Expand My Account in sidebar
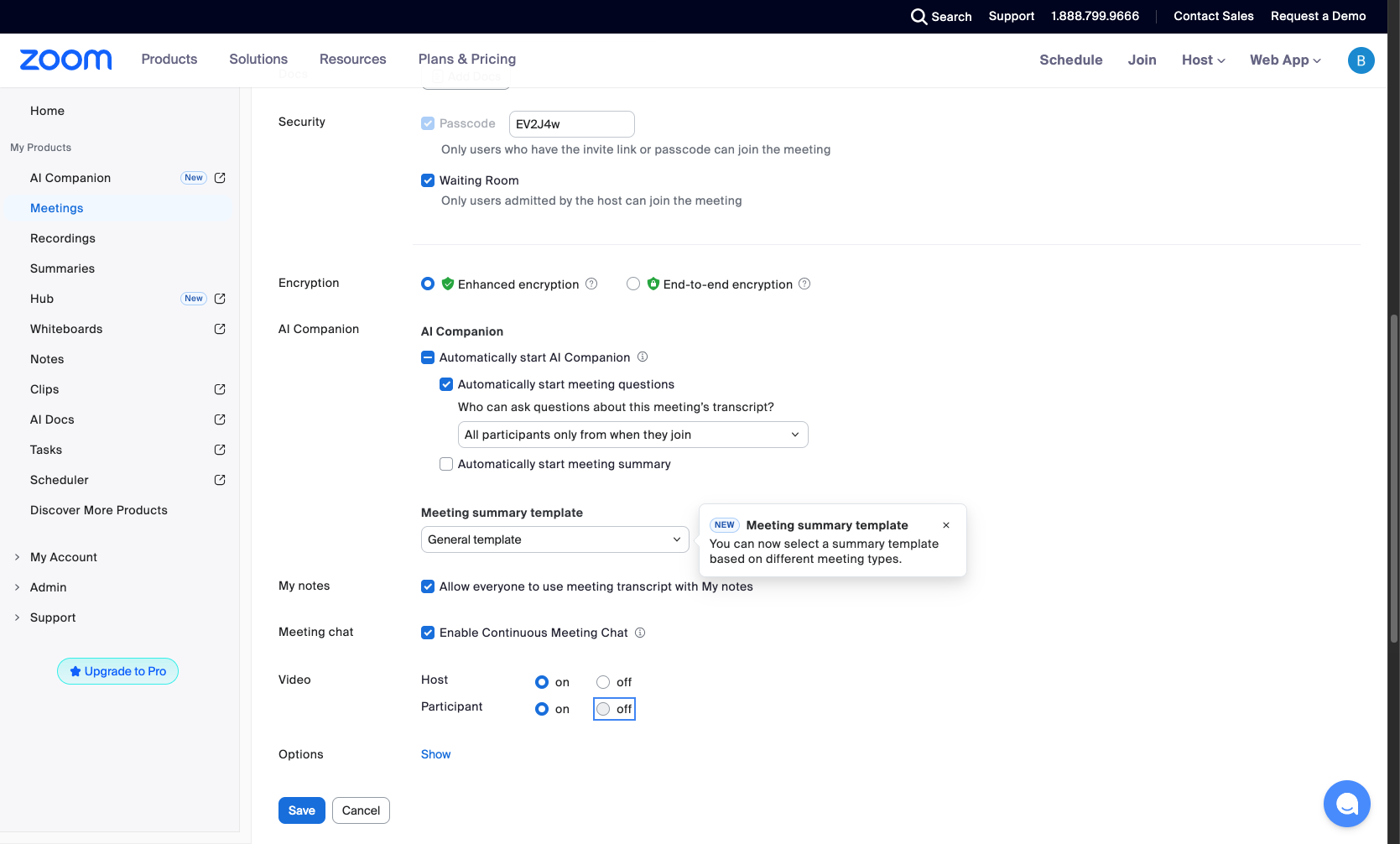Viewport: 1400px width, 844px height. (x=64, y=557)
